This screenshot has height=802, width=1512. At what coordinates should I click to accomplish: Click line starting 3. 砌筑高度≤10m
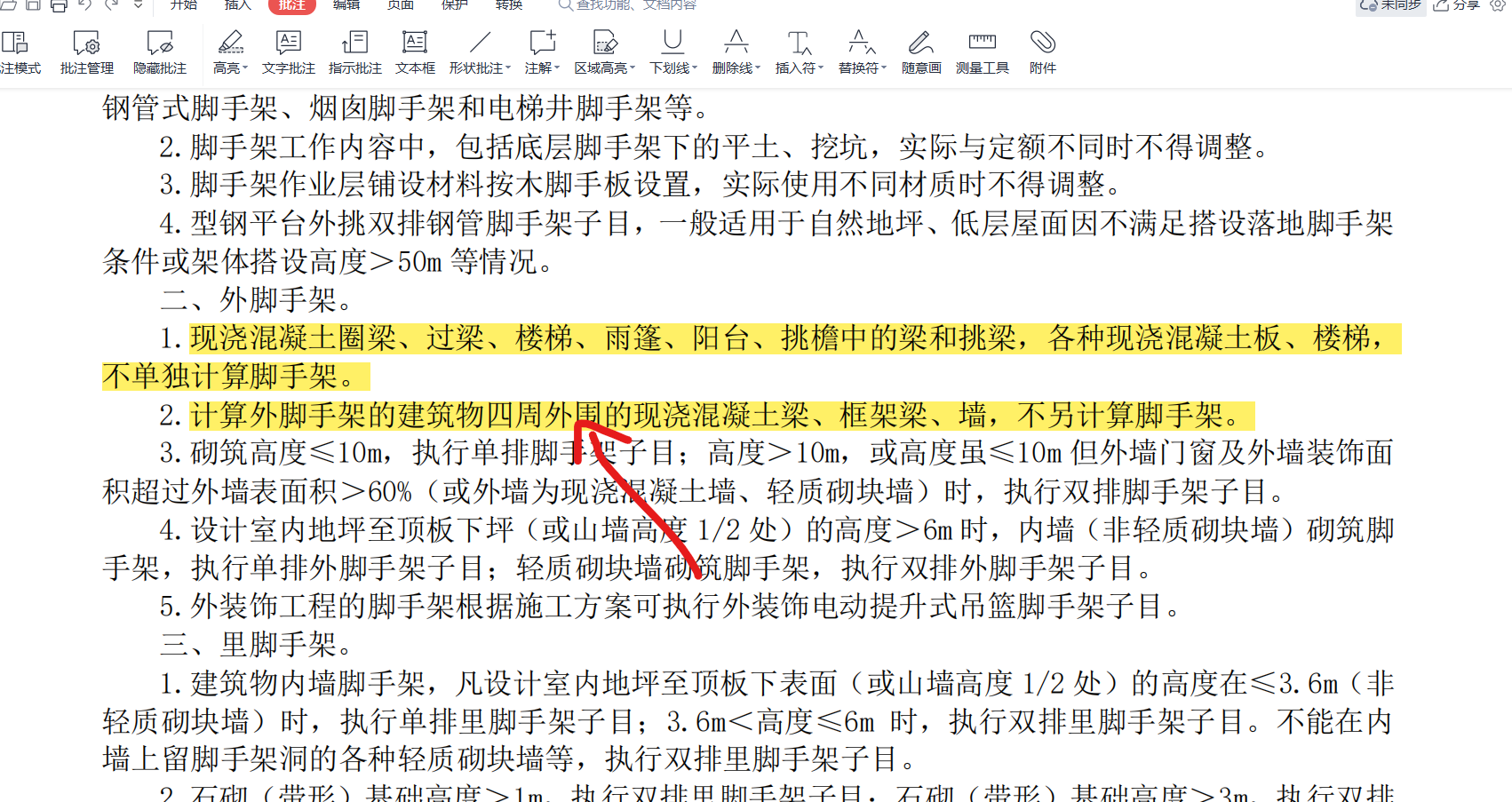(x=776, y=453)
